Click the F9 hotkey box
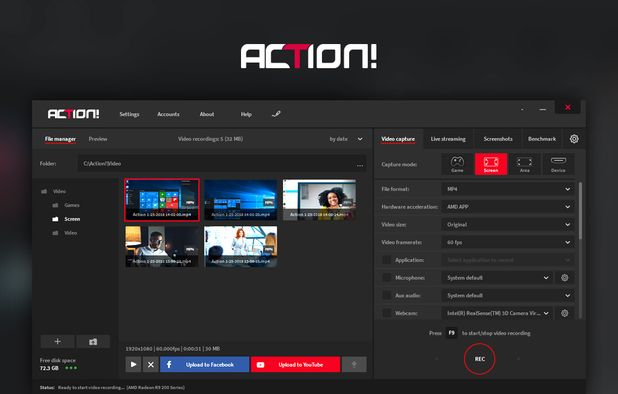The image size is (618, 394). pyautogui.click(x=452, y=333)
